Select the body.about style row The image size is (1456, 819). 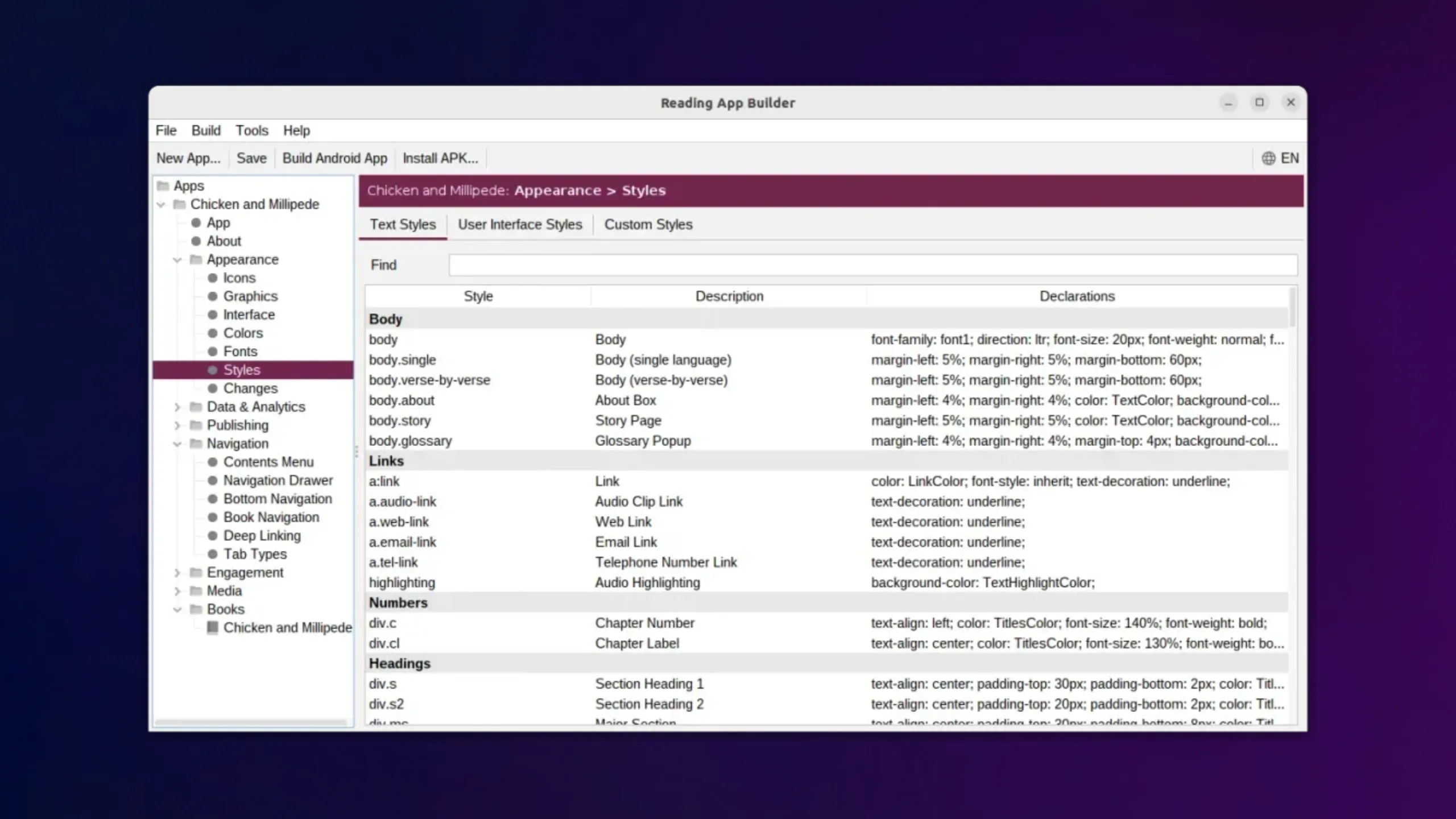[827, 400]
